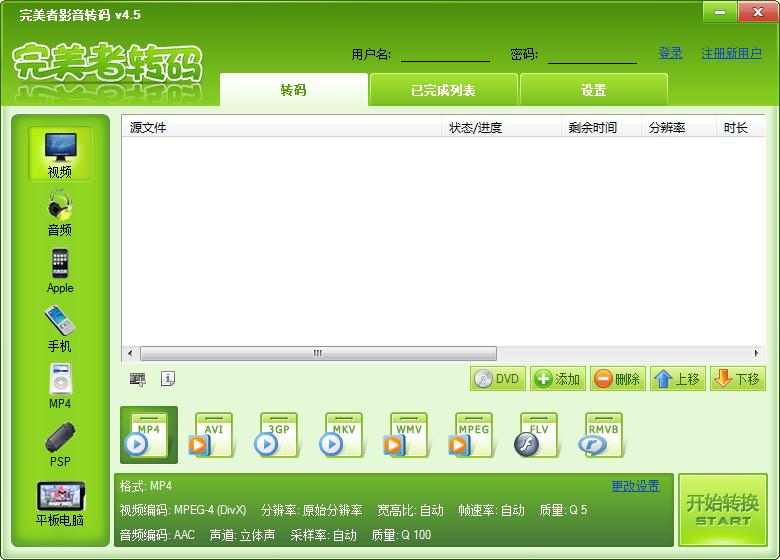The image size is (780, 560).
Task: Choose the 手机 mobile phone category
Action: (x=60, y=329)
